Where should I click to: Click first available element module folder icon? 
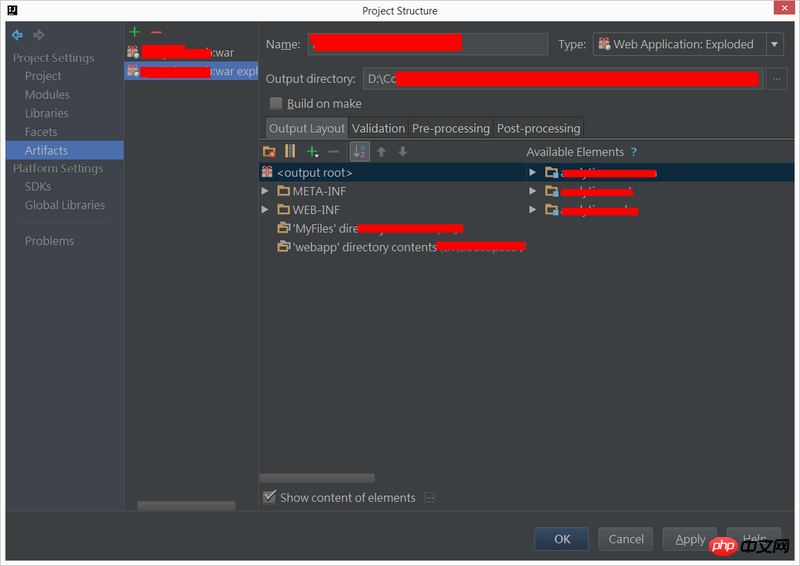(552, 173)
